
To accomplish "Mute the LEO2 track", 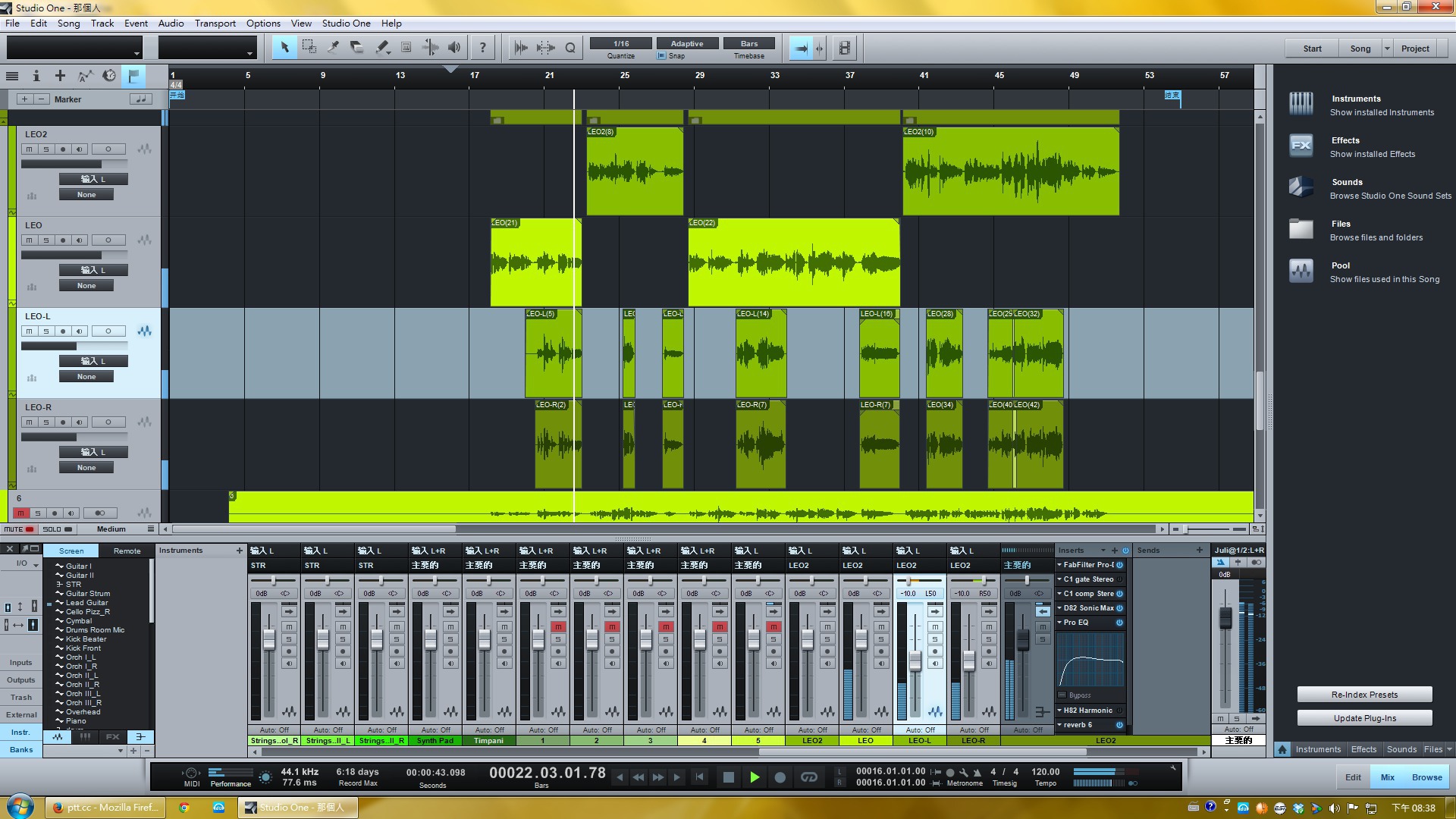I will 30,149.
